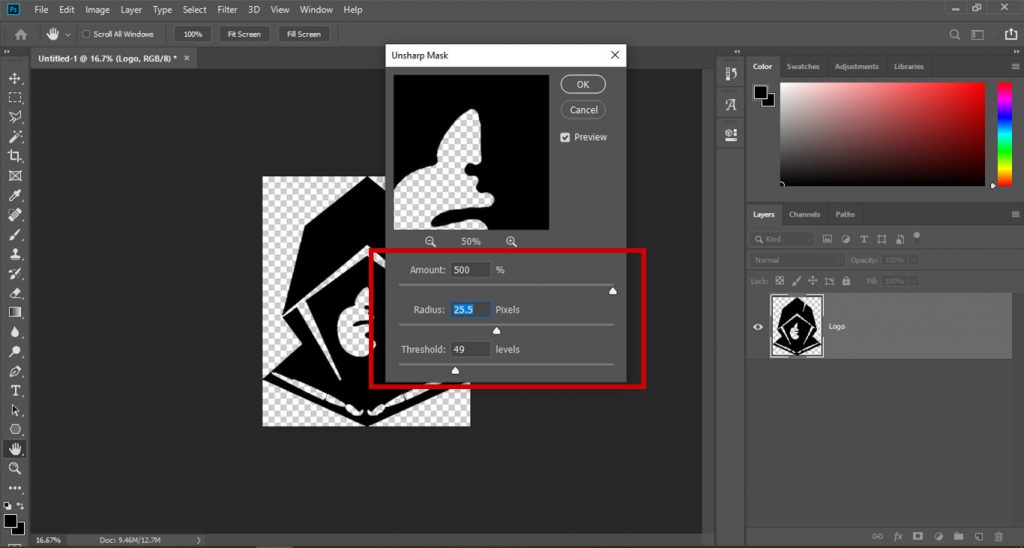Open the Hand tool preset dropdown
This screenshot has width=1024, height=548.
click(67, 35)
